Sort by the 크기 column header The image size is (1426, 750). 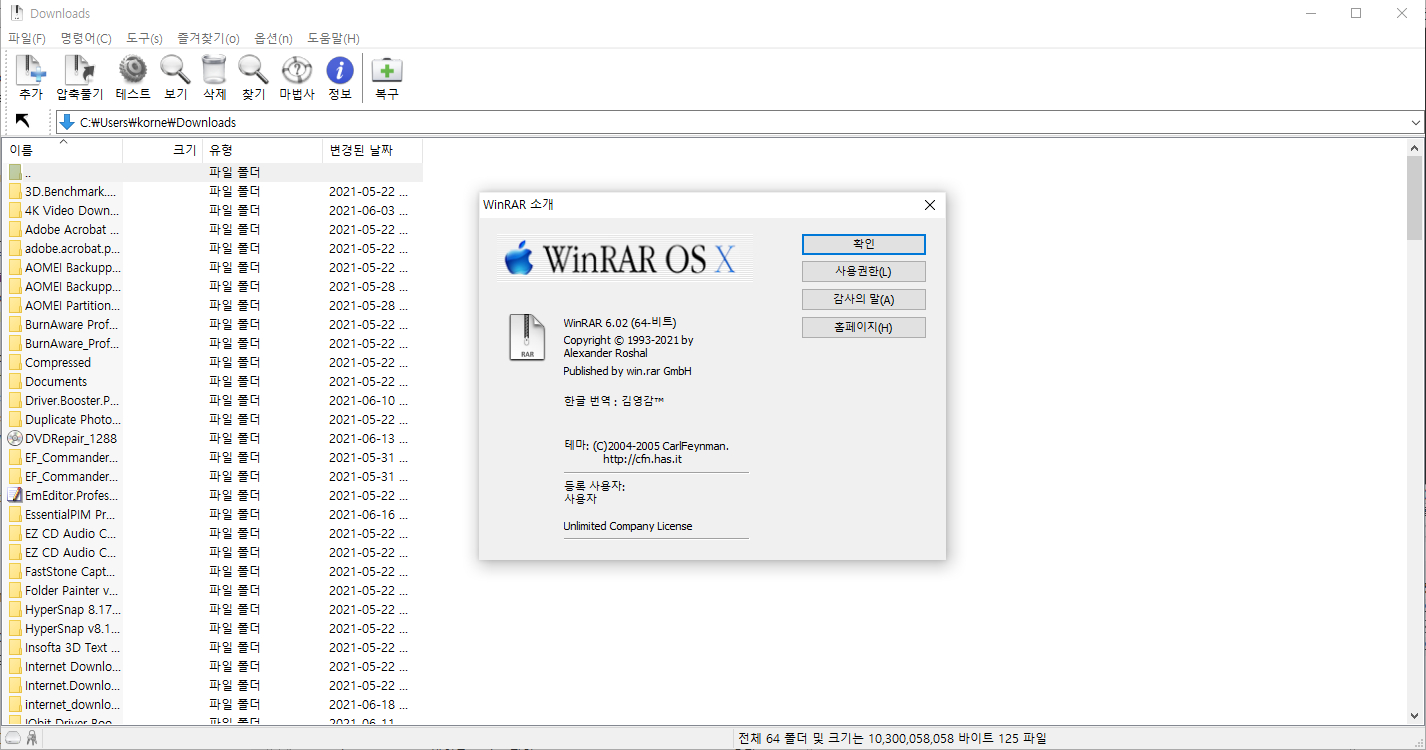click(162, 151)
